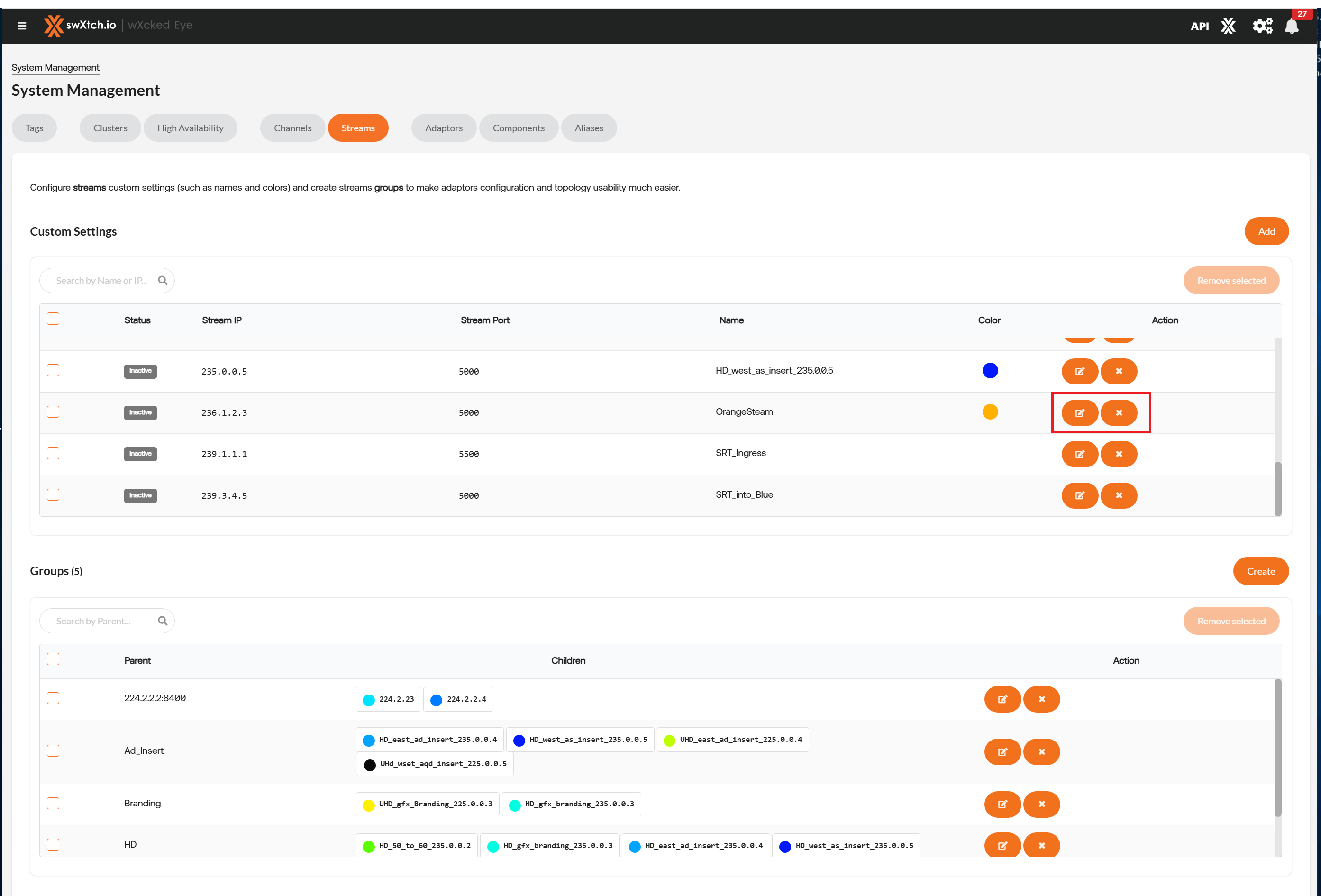Select all custom settings streams checkbox
The height and width of the screenshot is (896, 1321).
click(x=53, y=319)
